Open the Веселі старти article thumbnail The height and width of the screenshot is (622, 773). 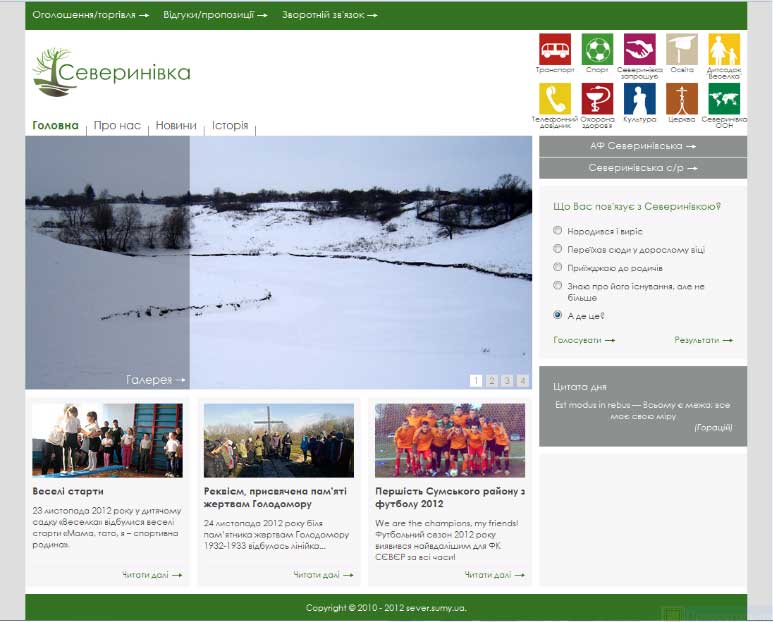click(x=107, y=440)
